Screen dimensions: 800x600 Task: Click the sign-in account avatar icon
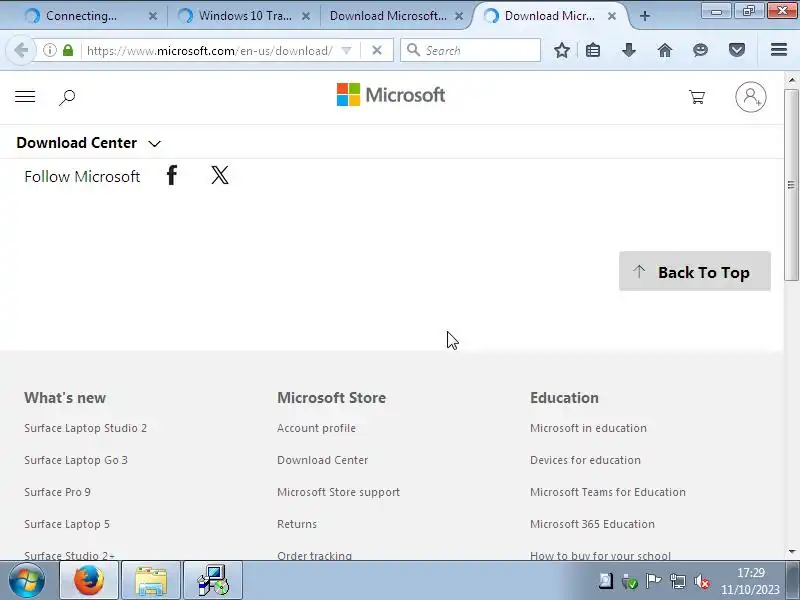(x=751, y=96)
